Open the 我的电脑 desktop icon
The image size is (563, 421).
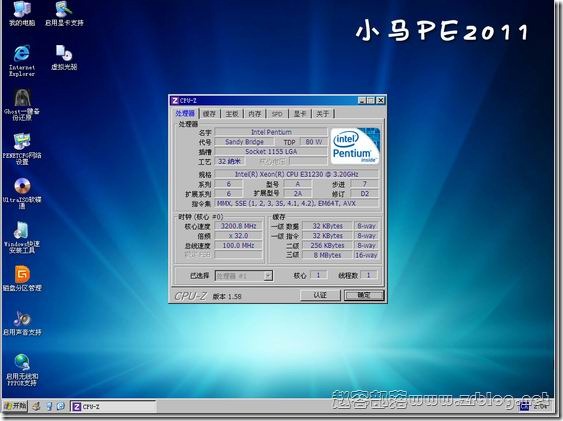[22, 13]
